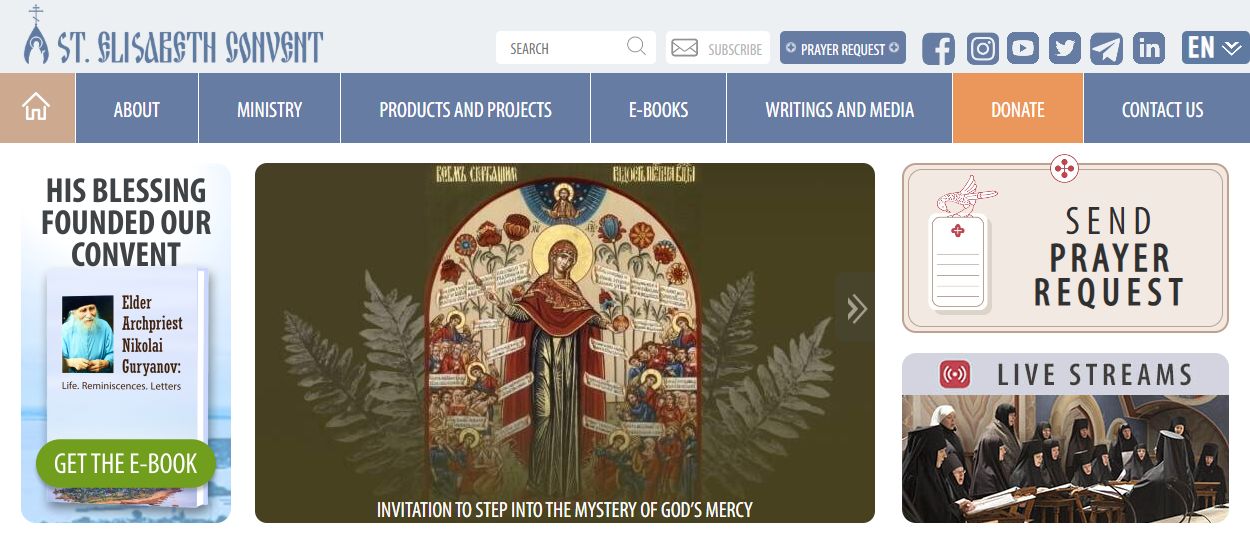The height and width of the screenshot is (536, 1250).
Task: Click the envelope subscribe icon
Action: coord(685,48)
